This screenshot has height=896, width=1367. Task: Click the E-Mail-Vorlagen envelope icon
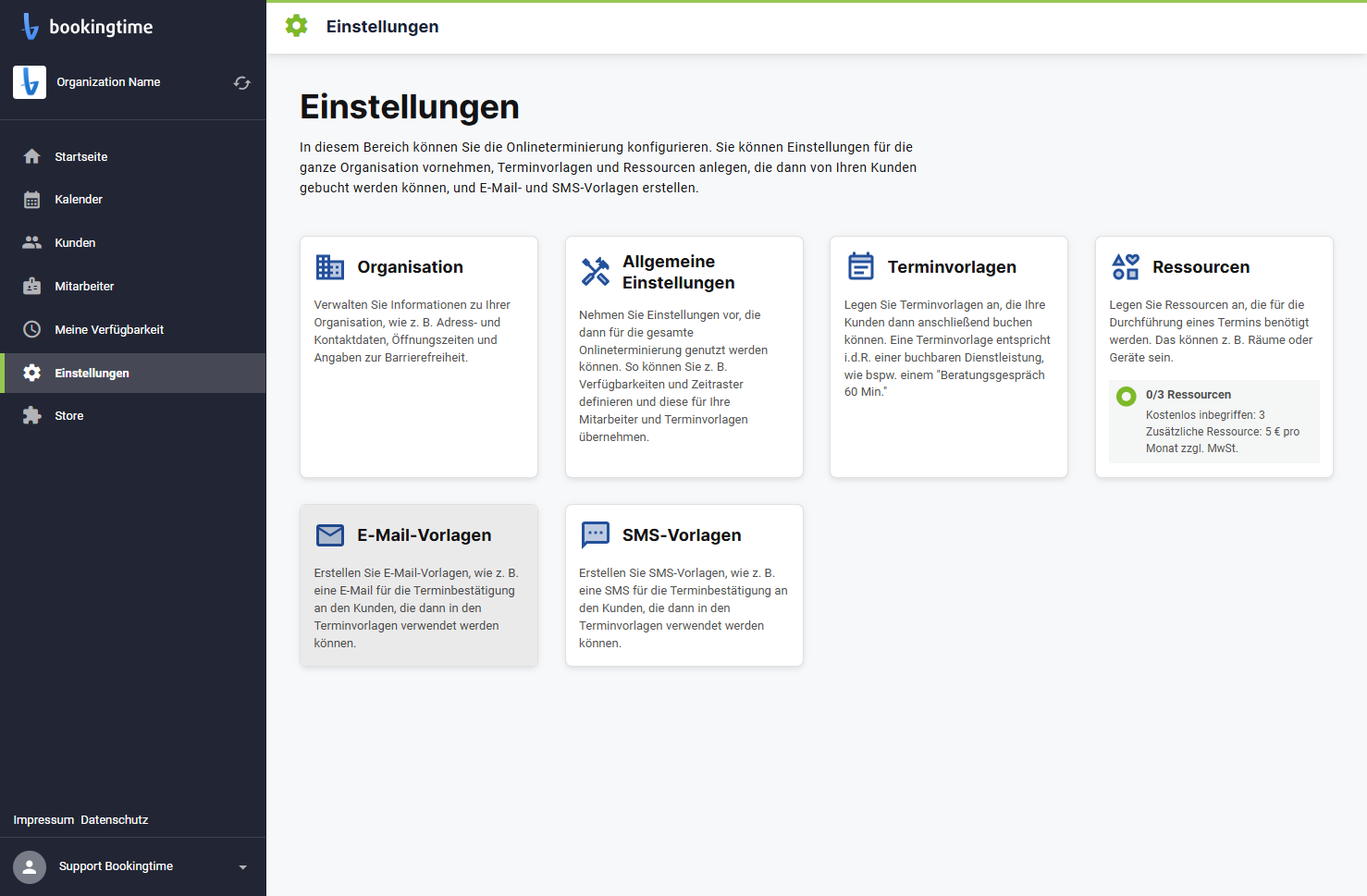tap(330, 535)
